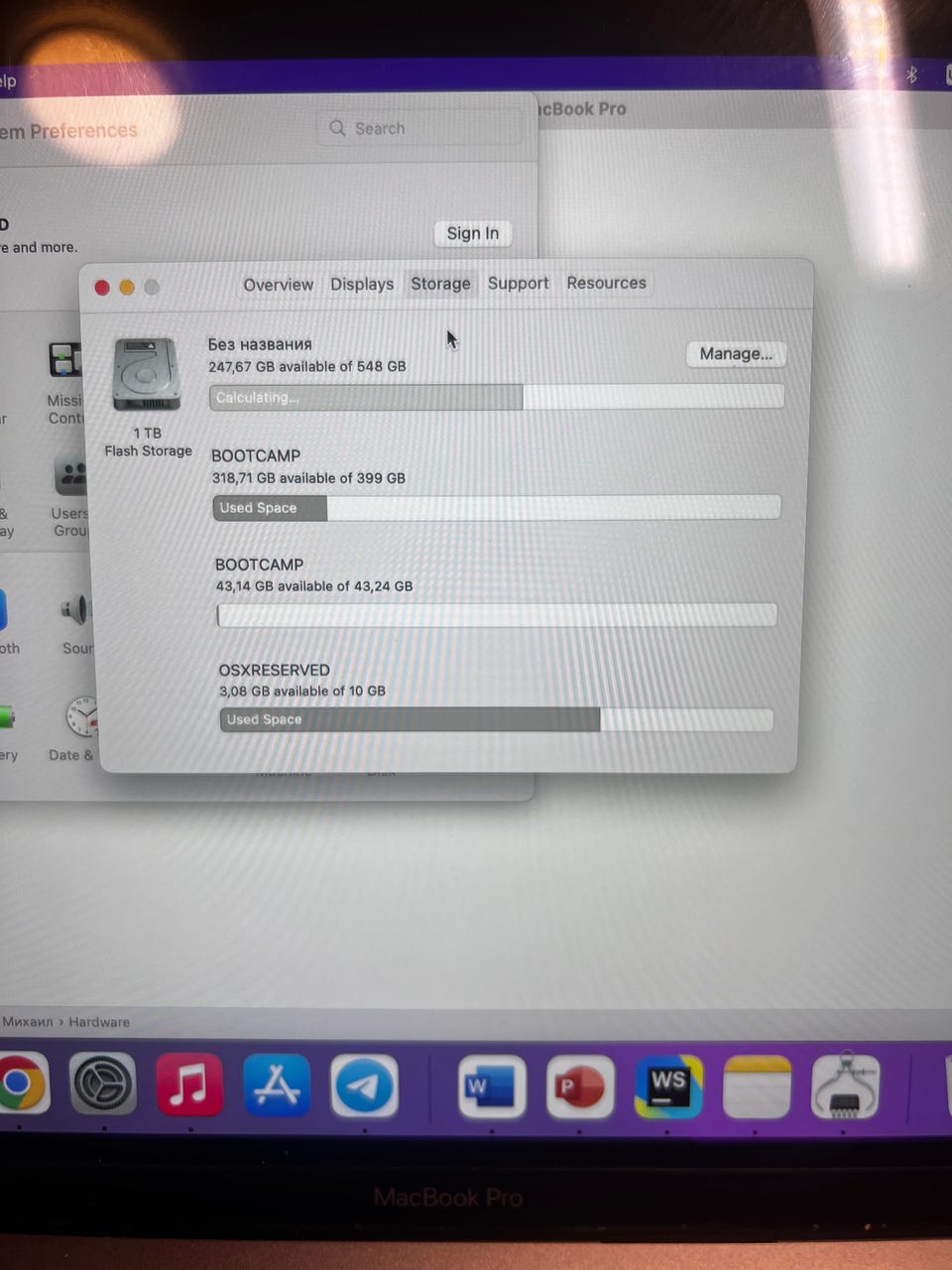Open the Date & Time preference pane
The width and height of the screenshot is (952, 1270).
pos(75,728)
